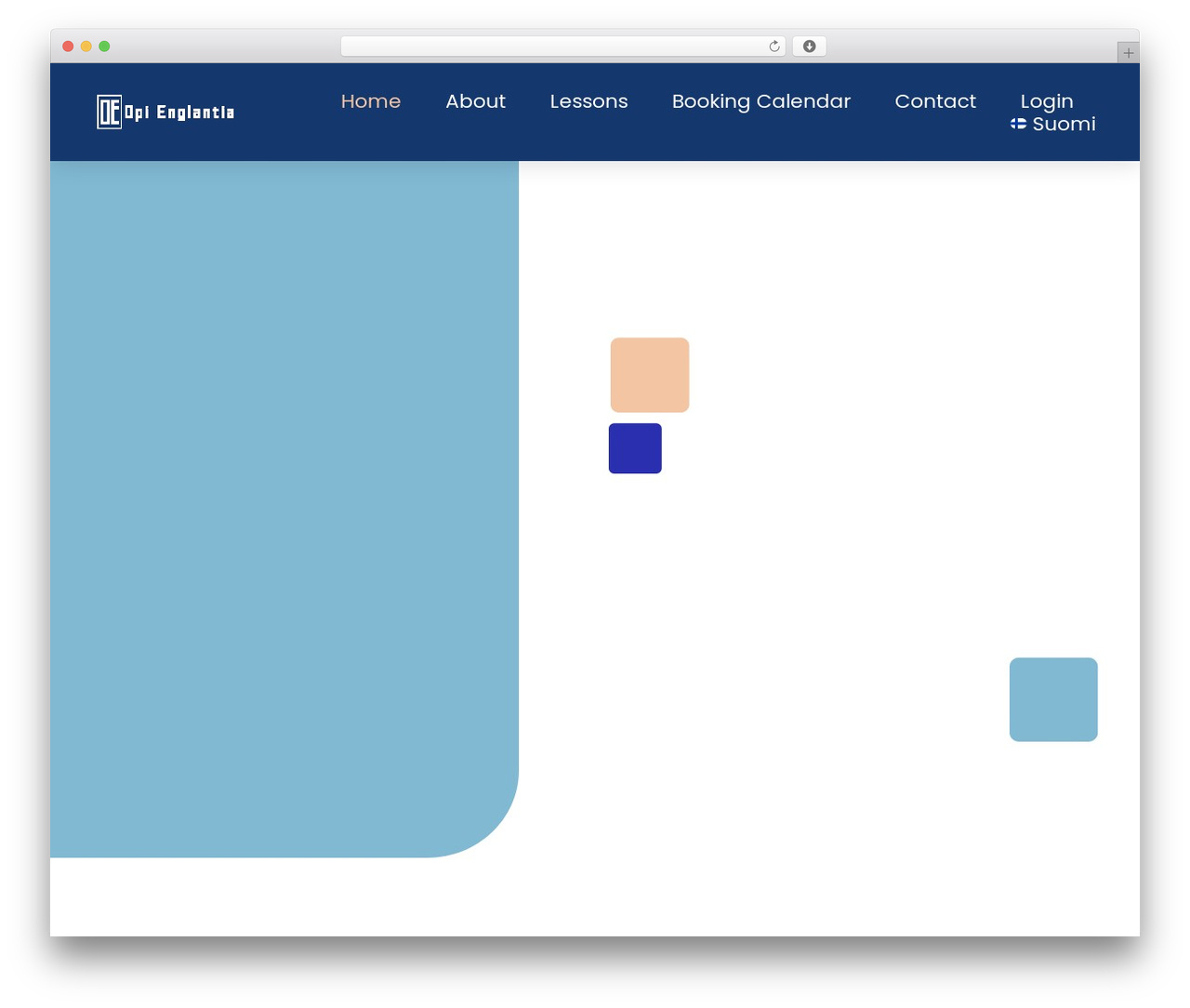1190x1008 pixels.
Task: Click the Opi Englantia logo
Action: tap(165, 112)
